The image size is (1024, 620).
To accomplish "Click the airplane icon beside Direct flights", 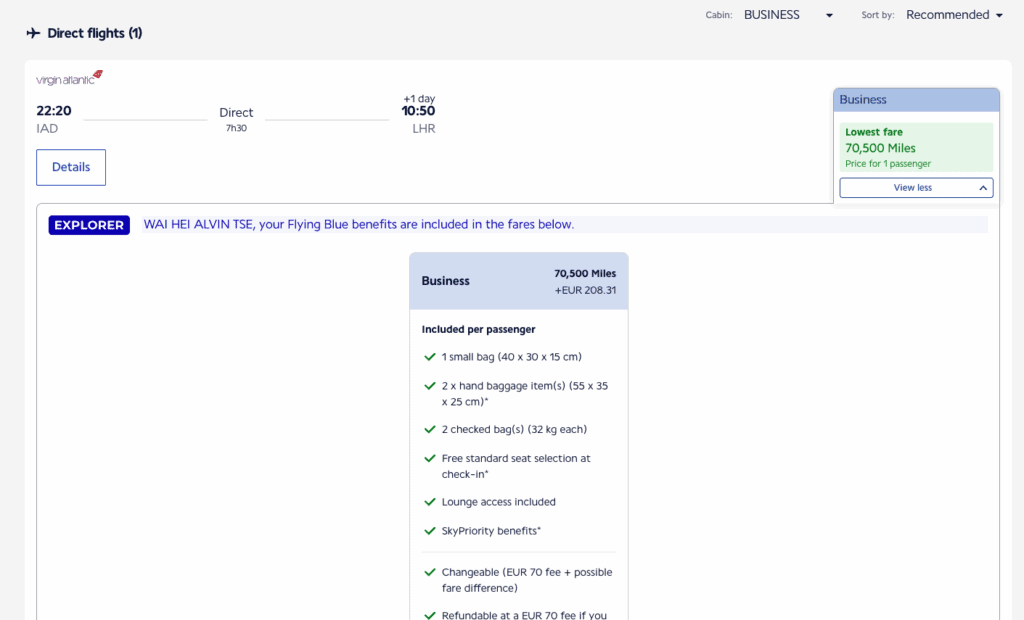I will click(x=34, y=33).
